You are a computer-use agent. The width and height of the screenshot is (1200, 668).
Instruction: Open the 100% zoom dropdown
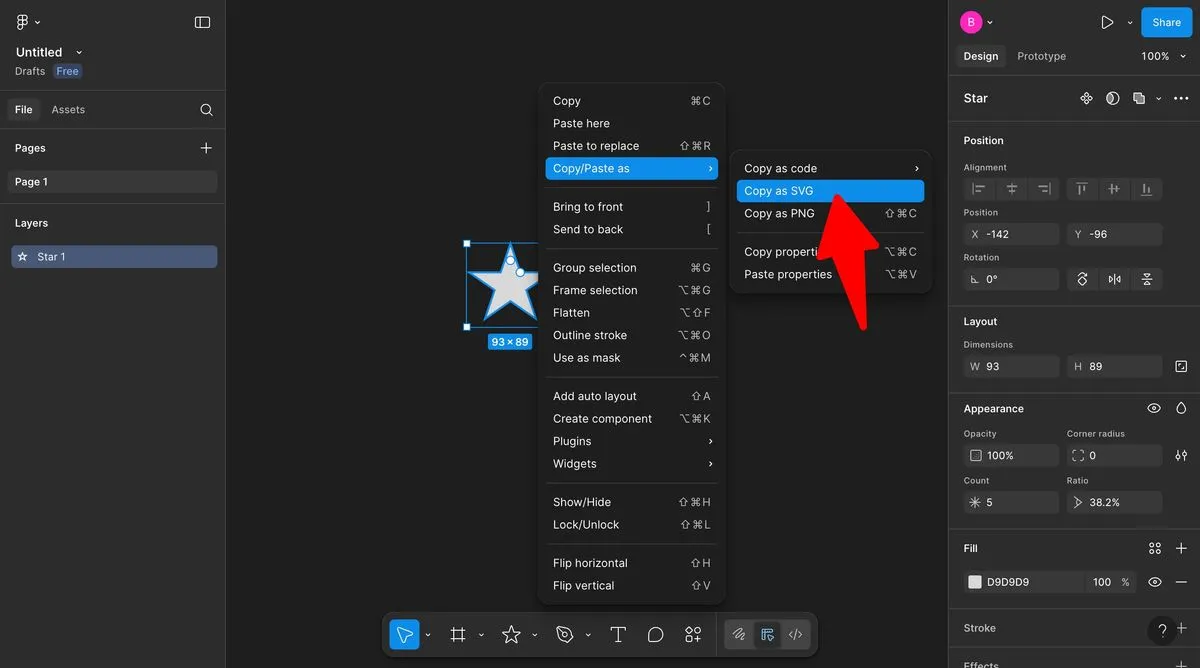(x=1161, y=56)
